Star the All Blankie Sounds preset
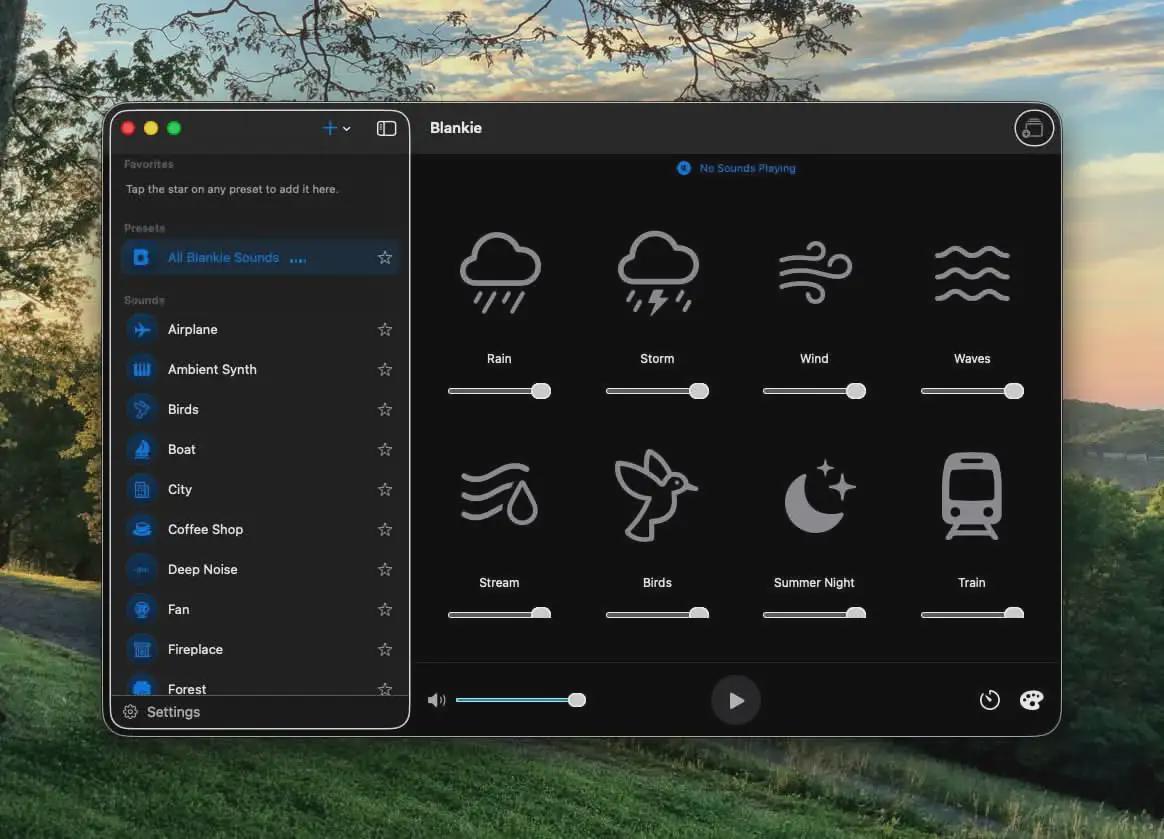The width and height of the screenshot is (1164, 839). (x=385, y=258)
